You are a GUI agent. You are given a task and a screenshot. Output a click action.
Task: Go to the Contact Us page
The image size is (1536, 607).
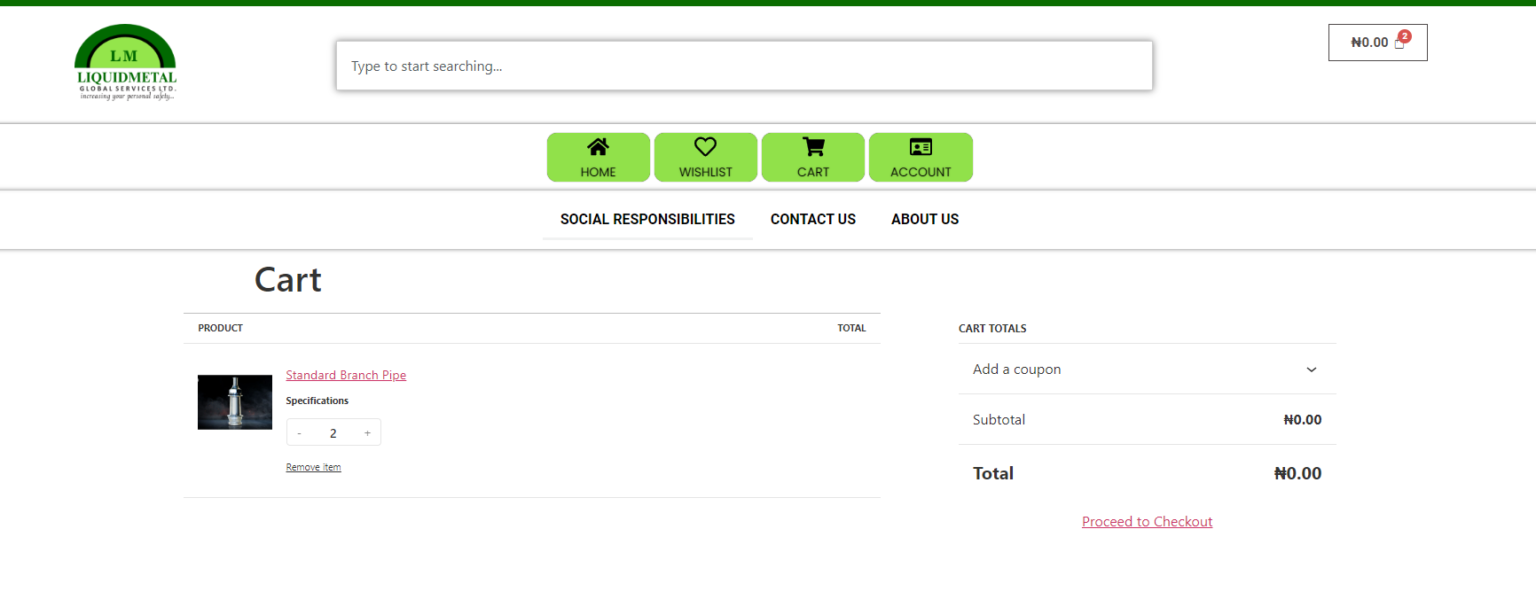812,219
